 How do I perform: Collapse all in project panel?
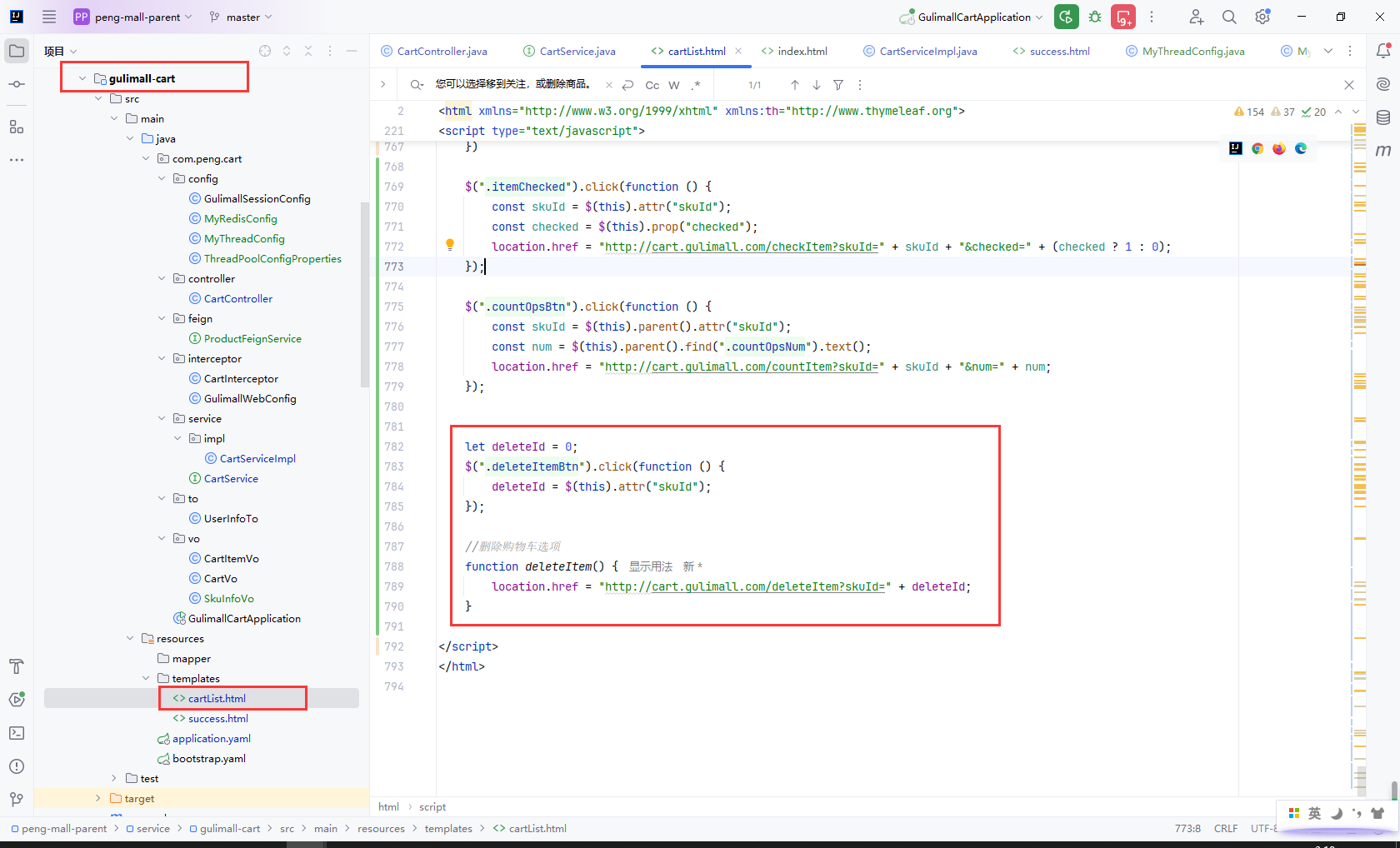coord(308,51)
